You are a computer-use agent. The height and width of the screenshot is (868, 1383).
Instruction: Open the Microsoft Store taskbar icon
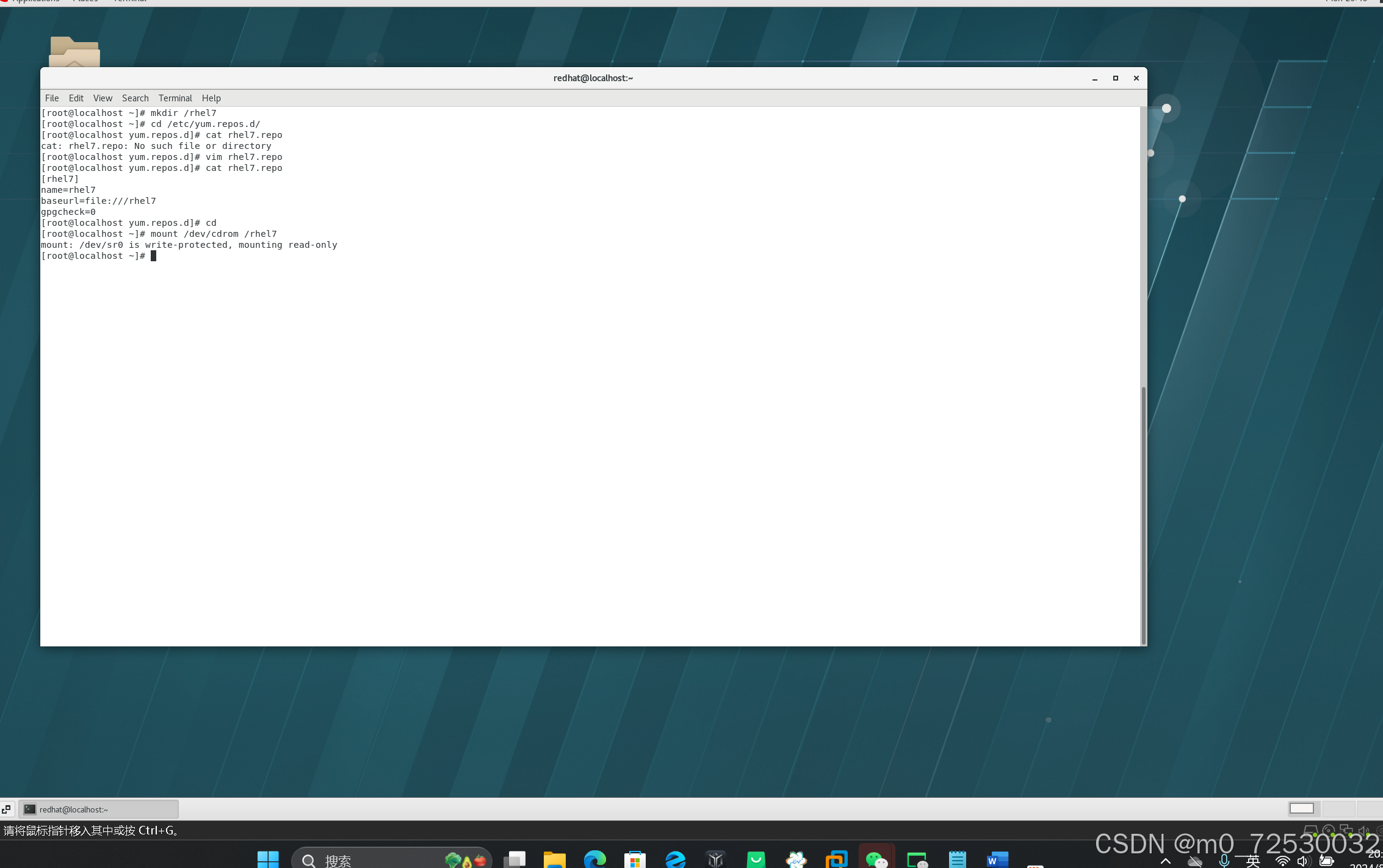pyautogui.click(x=635, y=859)
